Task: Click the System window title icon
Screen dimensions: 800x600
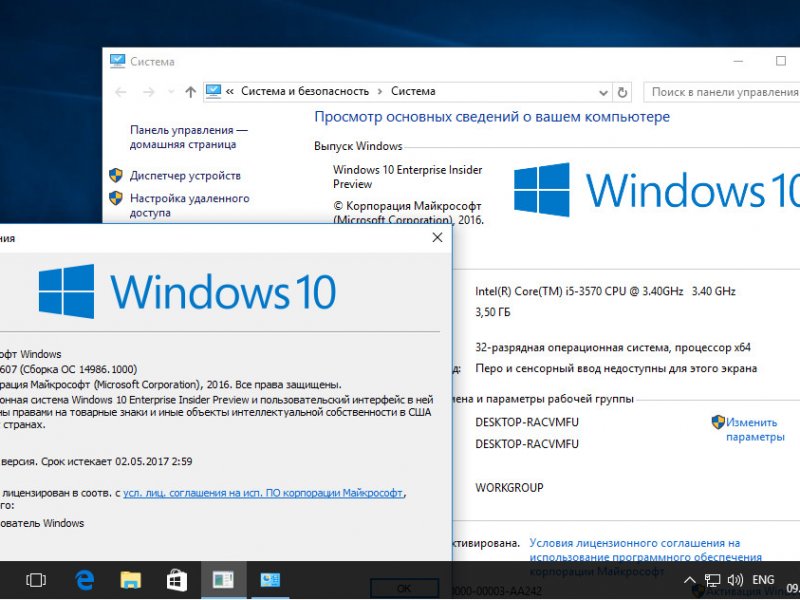Action: 117,61
